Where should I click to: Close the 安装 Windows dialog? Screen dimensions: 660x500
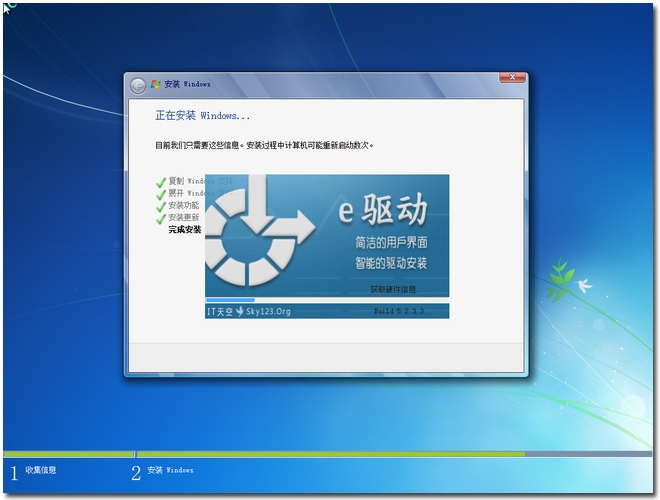pyautogui.click(x=512, y=77)
